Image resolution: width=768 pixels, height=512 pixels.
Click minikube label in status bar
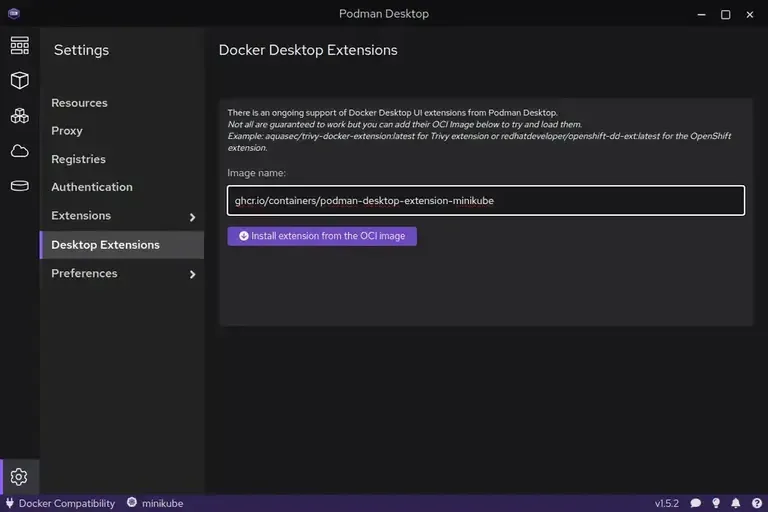pyautogui.click(x=163, y=503)
